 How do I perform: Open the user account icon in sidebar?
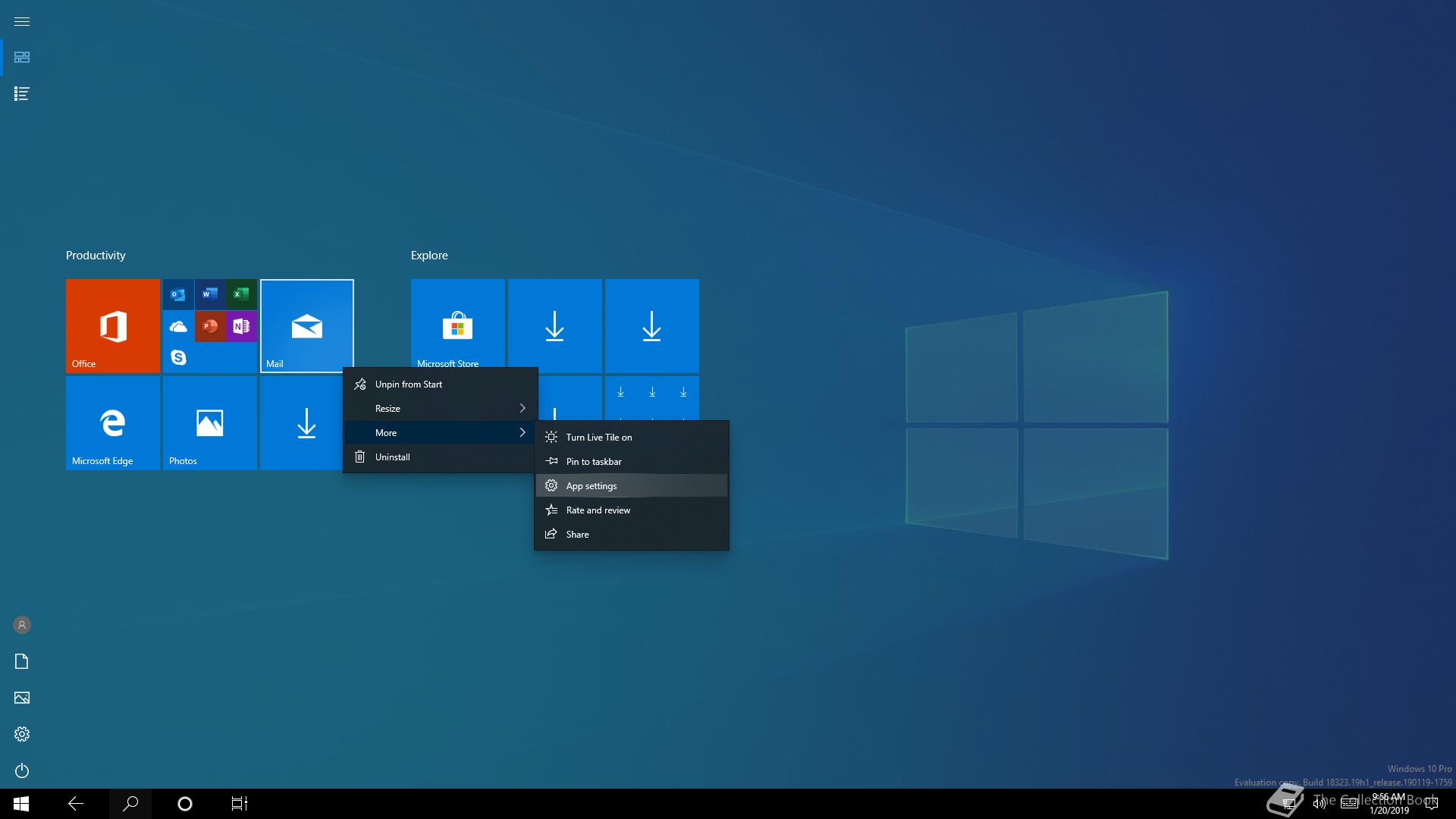22,625
